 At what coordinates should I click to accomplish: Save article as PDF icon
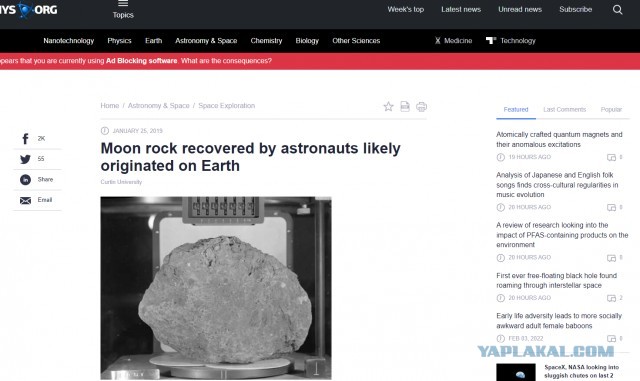[x=405, y=107]
